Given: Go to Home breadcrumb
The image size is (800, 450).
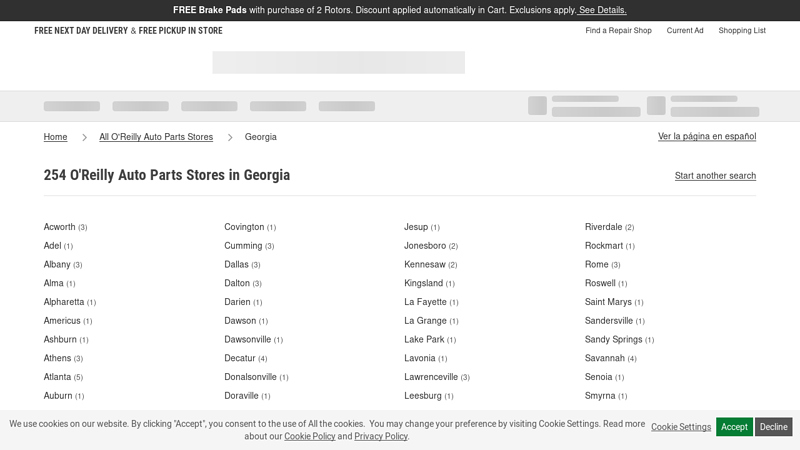Looking at the screenshot, I should [55, 137].
